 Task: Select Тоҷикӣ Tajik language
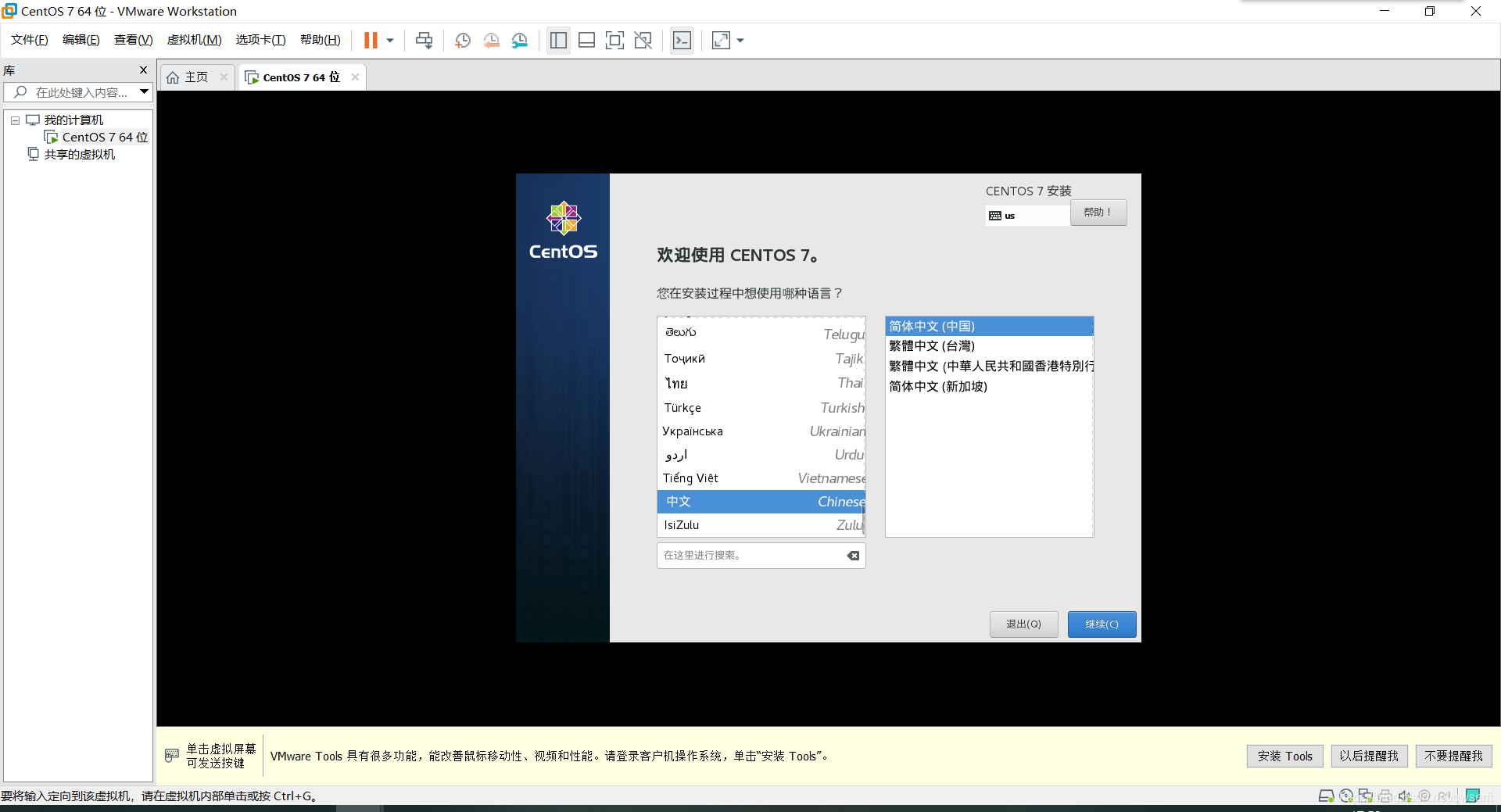[x=761, y=359]
